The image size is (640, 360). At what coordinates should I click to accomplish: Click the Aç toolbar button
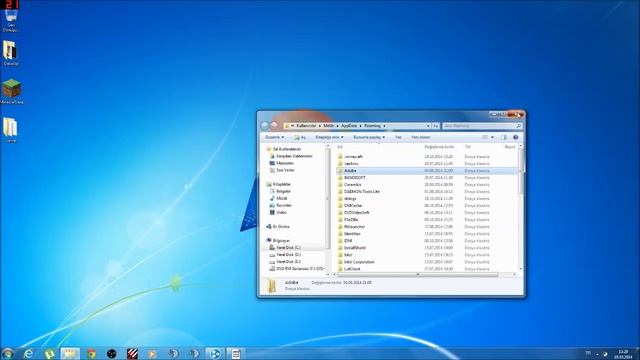(x=300, y=137)
